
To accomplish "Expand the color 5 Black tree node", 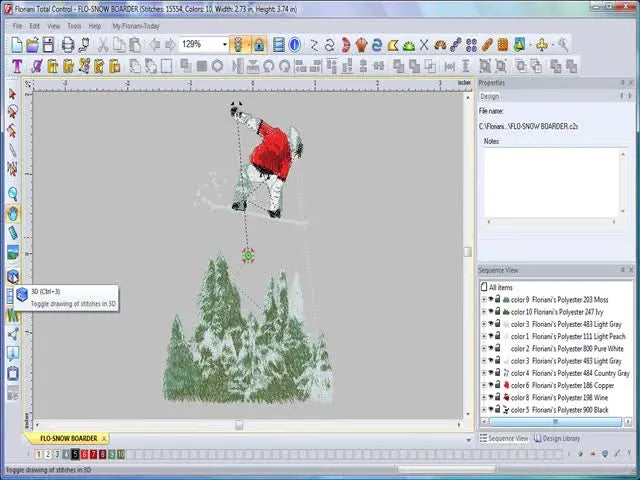I will [x=484, y=410].
